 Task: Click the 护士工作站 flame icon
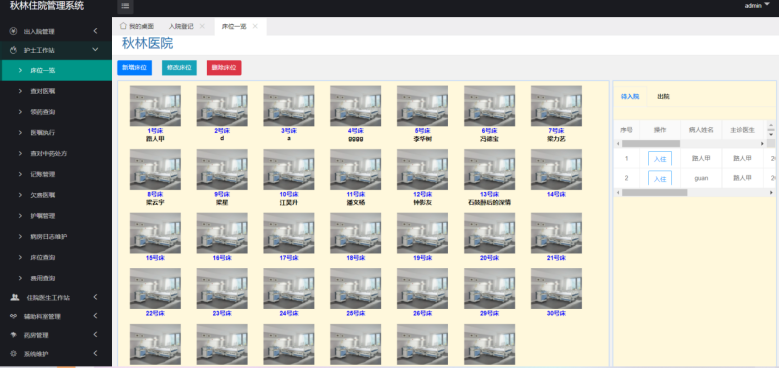tap(13, 50)
